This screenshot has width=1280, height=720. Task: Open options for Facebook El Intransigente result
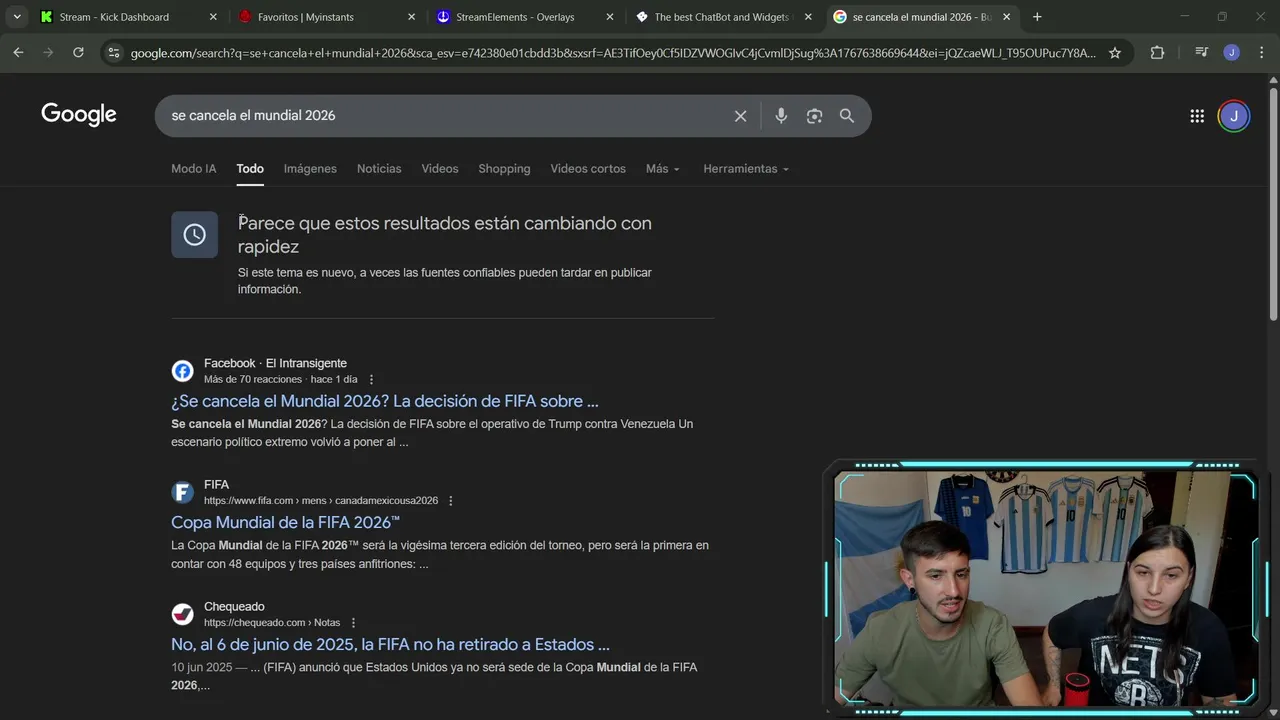pyautogui.click(x=371, y=380)
